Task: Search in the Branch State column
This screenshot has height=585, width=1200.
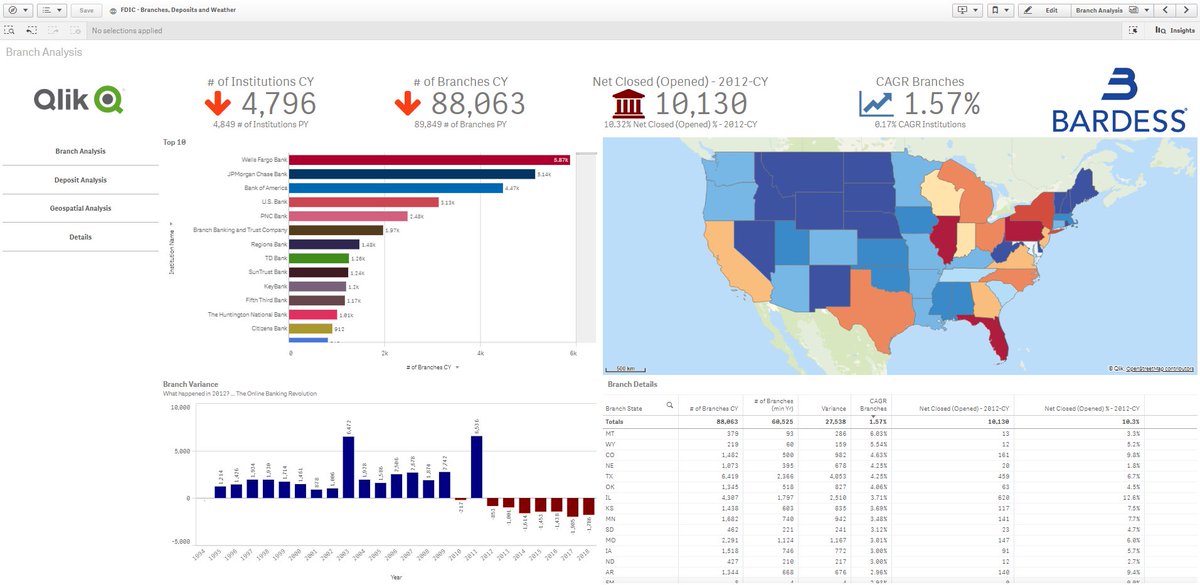Action: point(669,406)
